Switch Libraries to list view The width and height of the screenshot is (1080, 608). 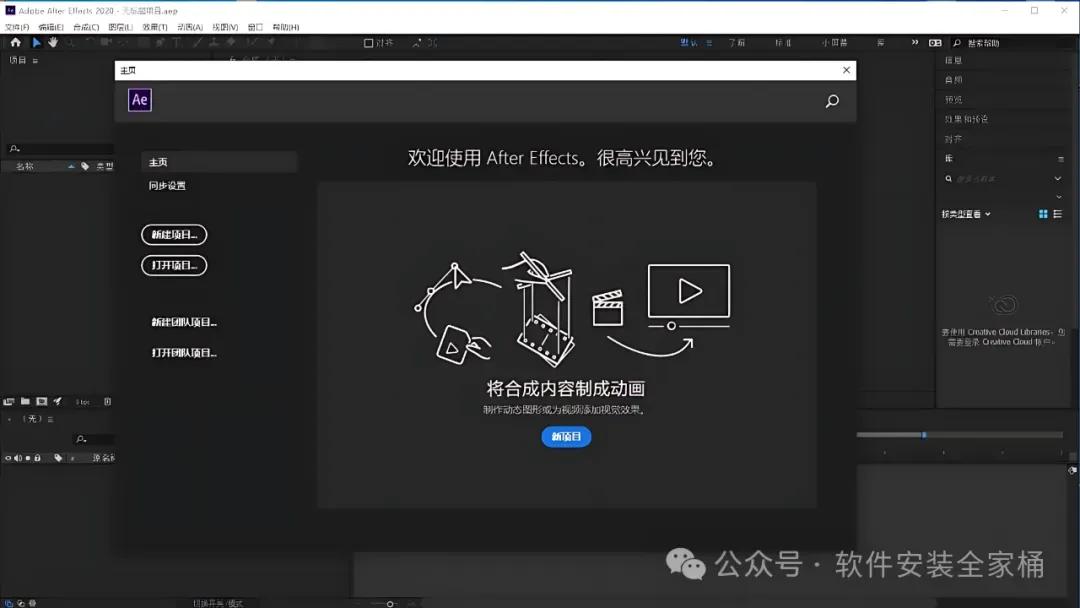1058,214
